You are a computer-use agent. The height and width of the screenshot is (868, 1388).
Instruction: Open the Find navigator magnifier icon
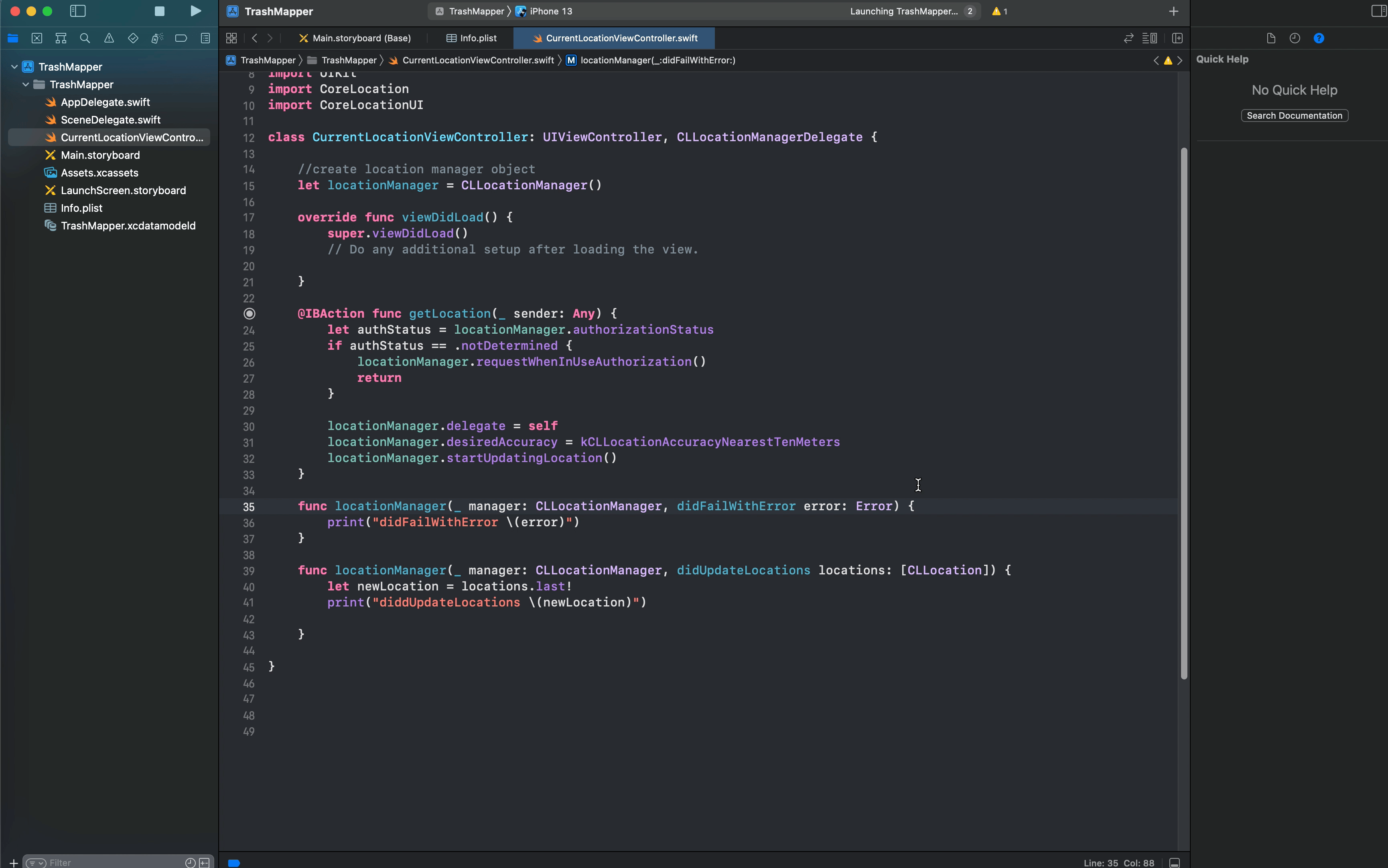[85, 38]
